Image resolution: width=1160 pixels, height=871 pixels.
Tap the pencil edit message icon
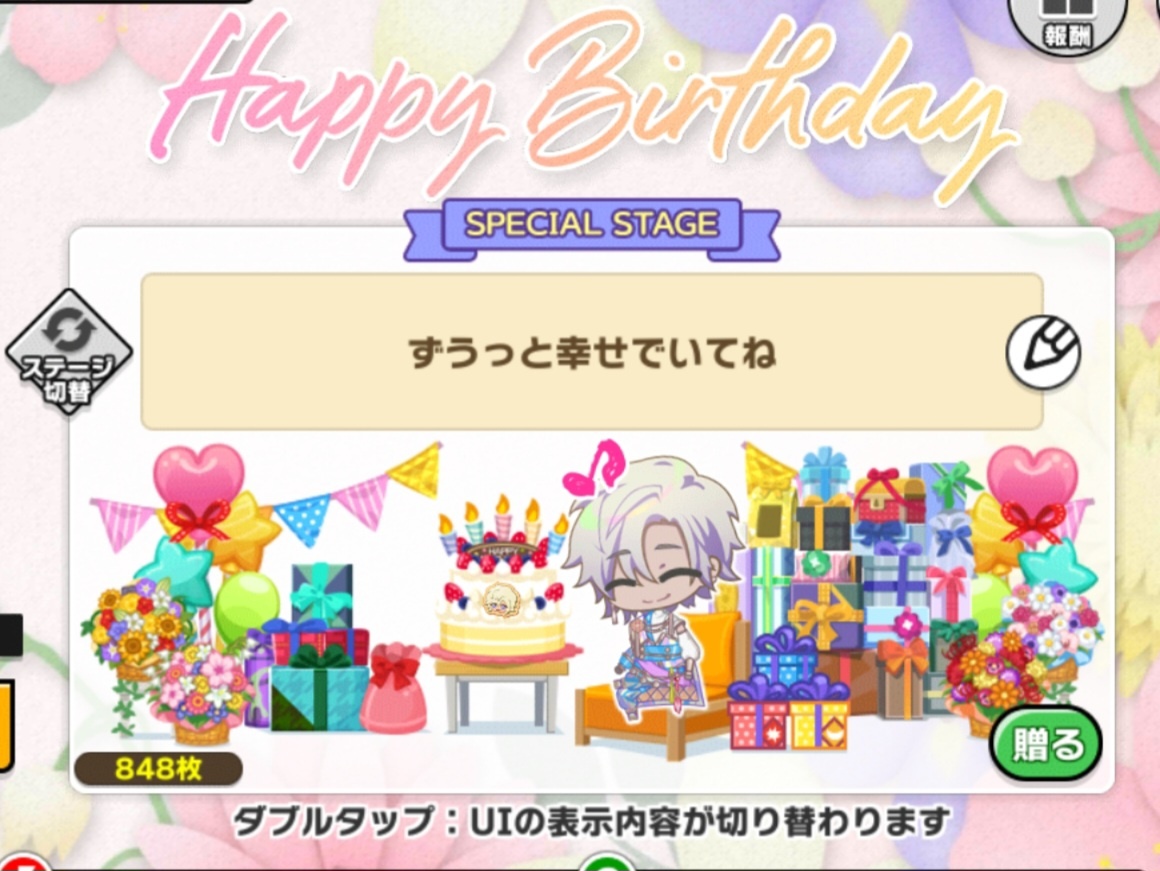pos(1044,352)
